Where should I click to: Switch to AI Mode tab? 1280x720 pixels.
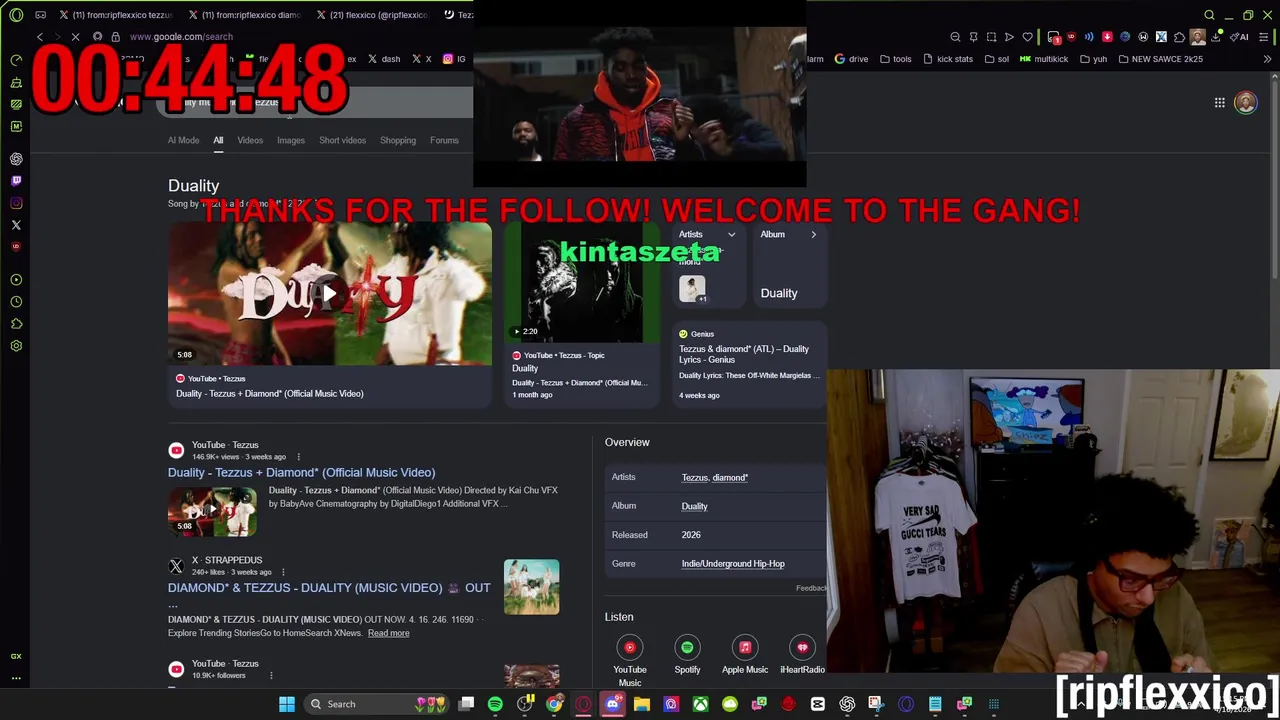[183, 140]
